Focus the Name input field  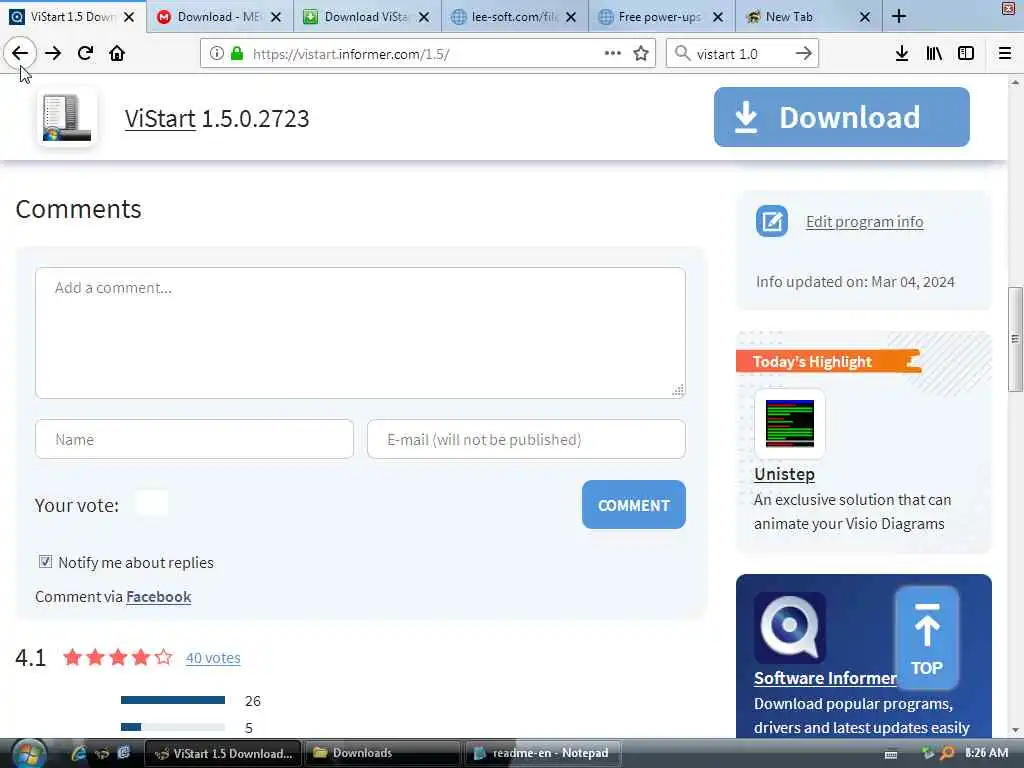pos(195,439)
